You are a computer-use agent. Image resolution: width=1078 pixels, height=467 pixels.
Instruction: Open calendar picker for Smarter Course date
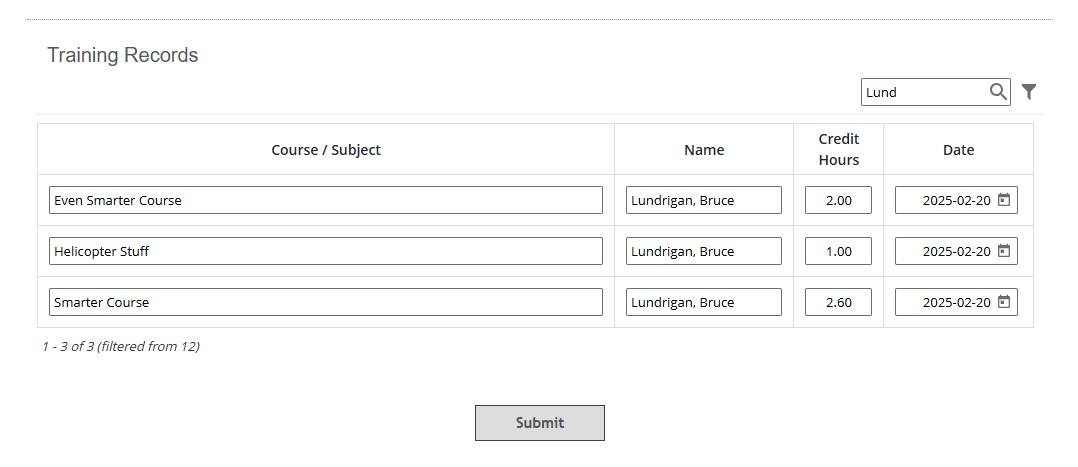[x=1004, y=302]
